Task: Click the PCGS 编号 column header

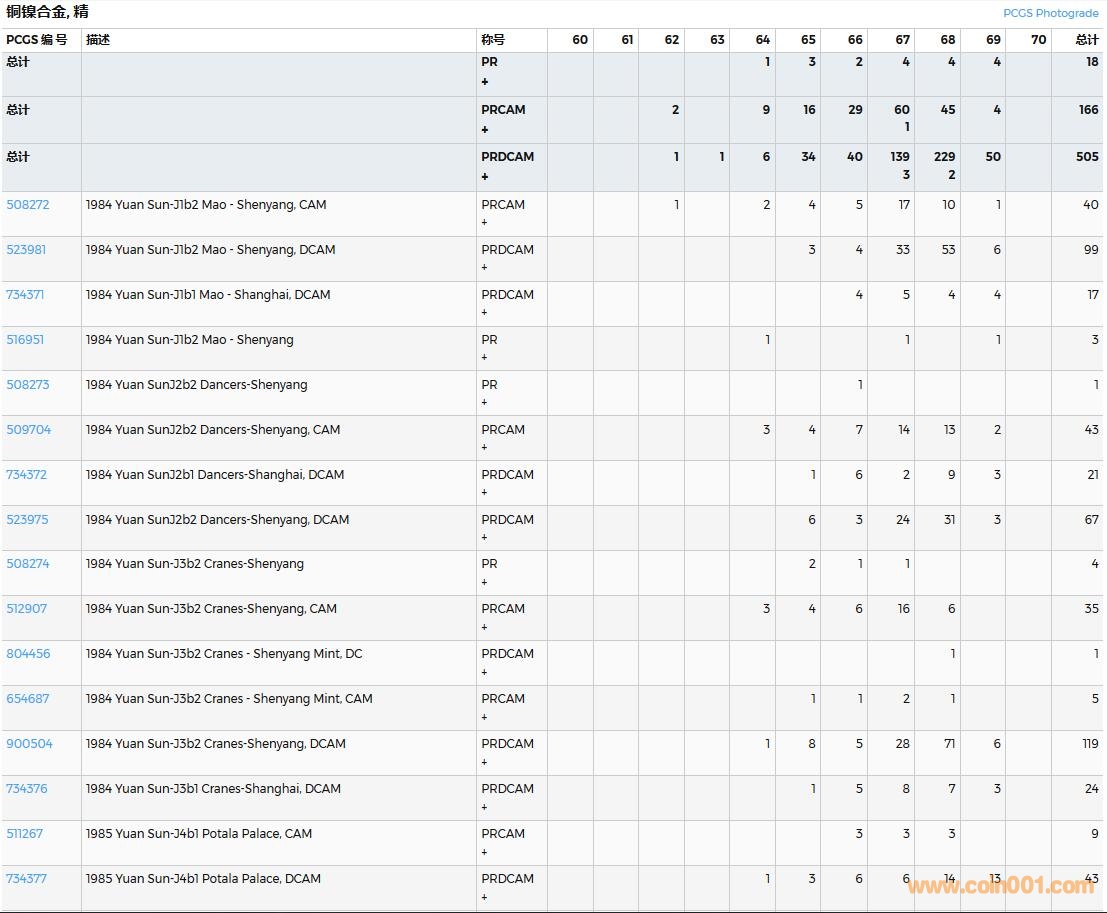Action: (37, 40)
